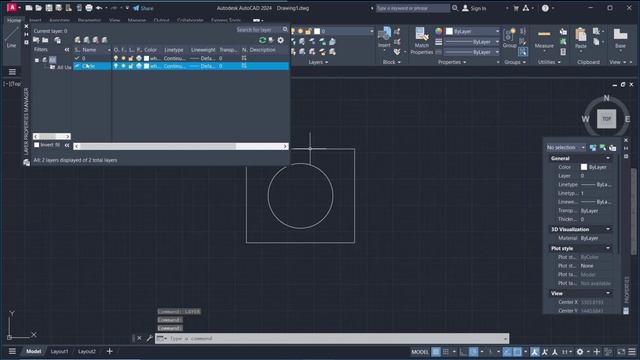Open the Insert ribbon tab
This screenshot has width=640, height=360.
35,20
